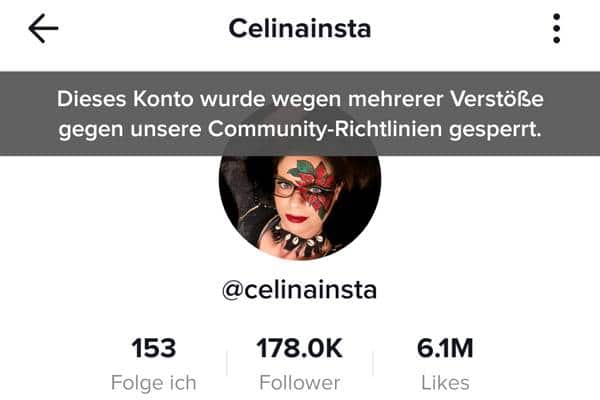Open the three-dot more options menu
The width and height of the screenshot is (600, 400).
tap(557, 28)
